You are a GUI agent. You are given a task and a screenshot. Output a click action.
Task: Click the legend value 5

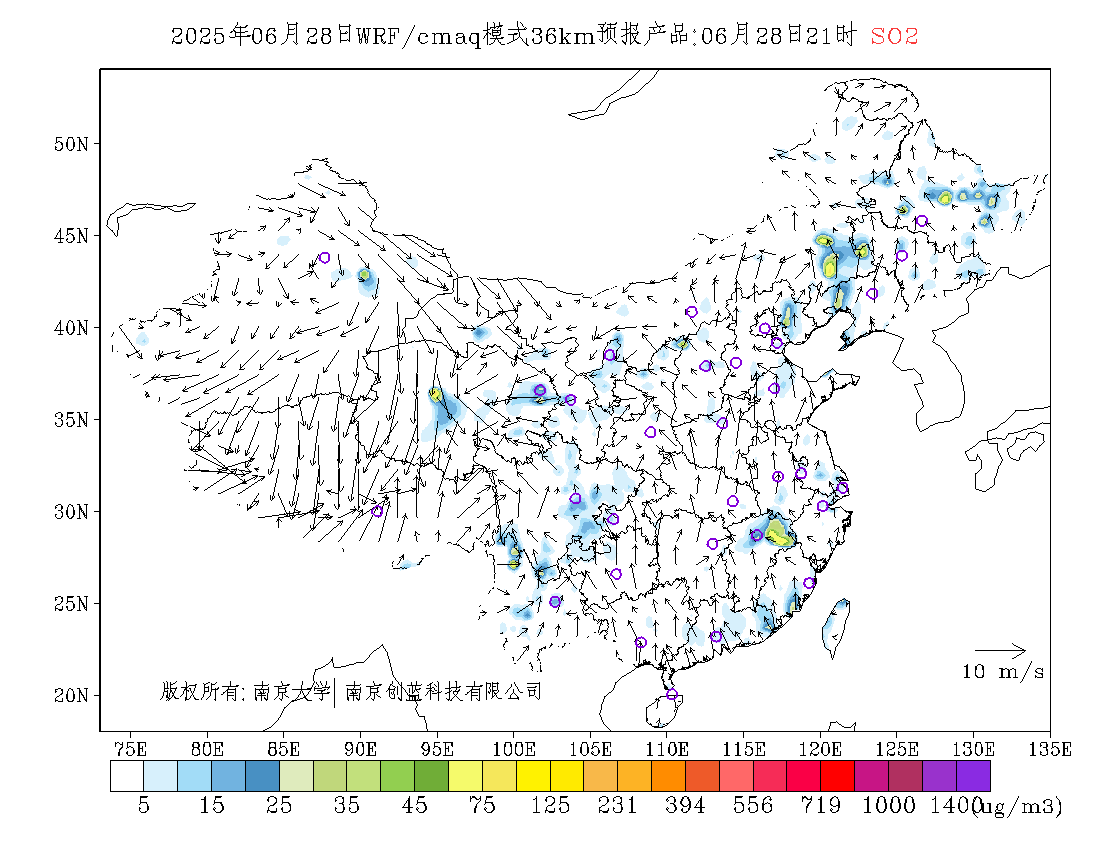(x=144, y=806)
